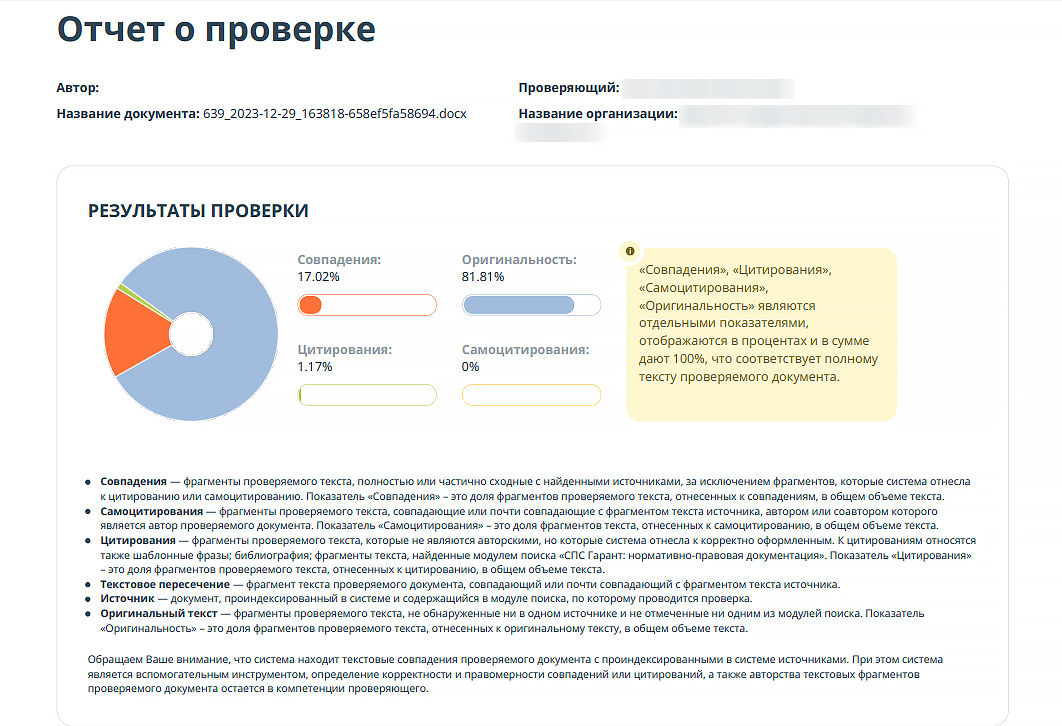Click the 'Оригинальность:' label
Viewport: 1062px width, 726px height.
point(519,260)
